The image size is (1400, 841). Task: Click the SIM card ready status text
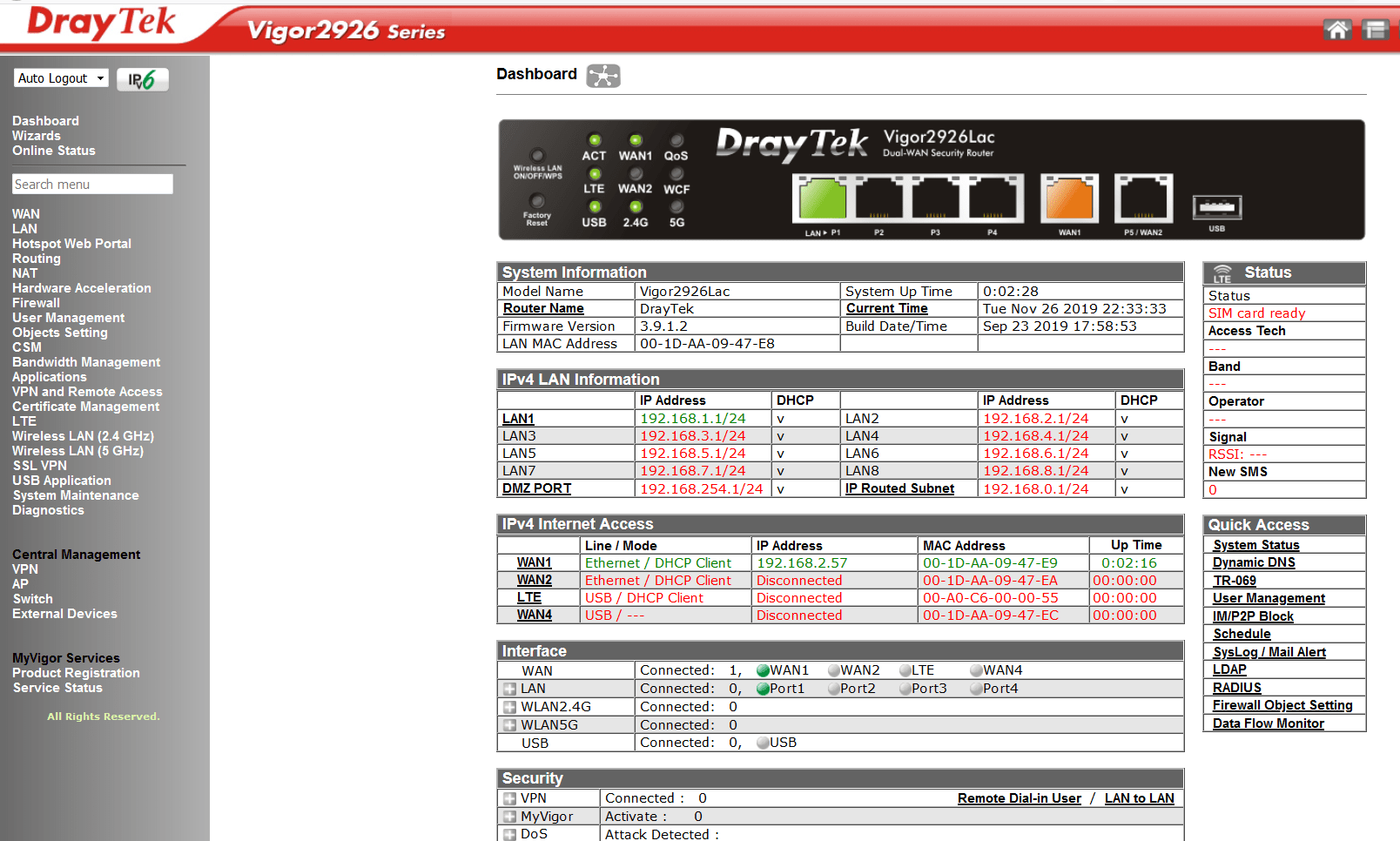[x=1256, y=313]
